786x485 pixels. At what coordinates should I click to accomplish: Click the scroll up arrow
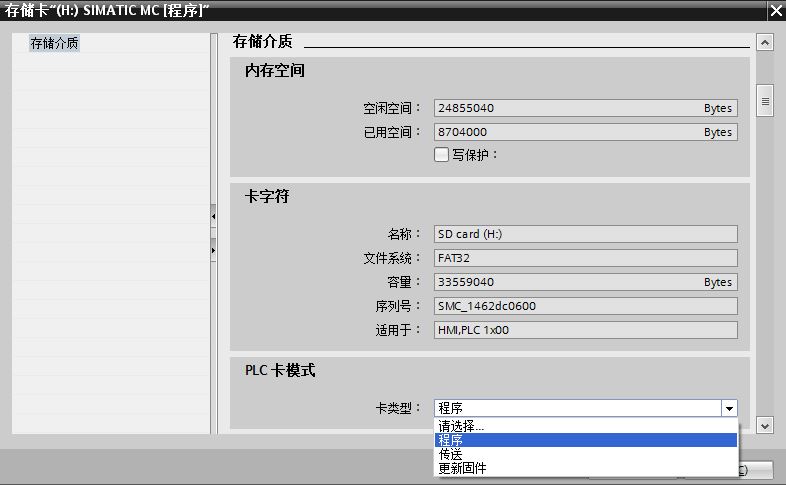pyautogui.click(x=764, y=43)
